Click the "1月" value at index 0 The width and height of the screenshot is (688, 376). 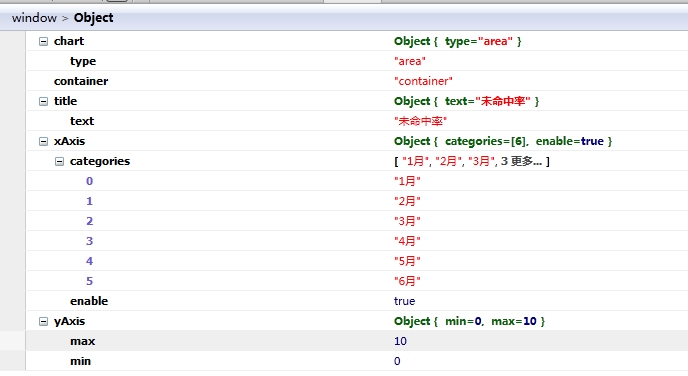(407, 181)
